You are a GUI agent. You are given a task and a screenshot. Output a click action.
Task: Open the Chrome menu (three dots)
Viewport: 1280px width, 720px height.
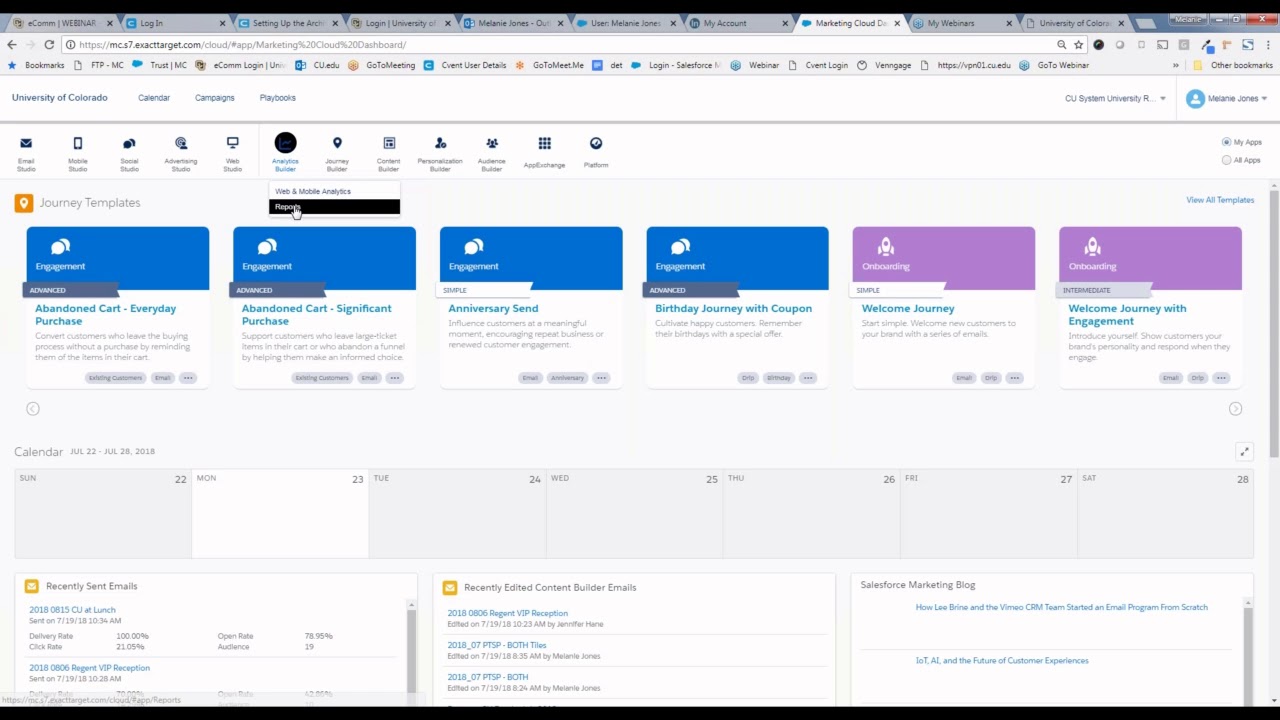(x=1267, y=44)
